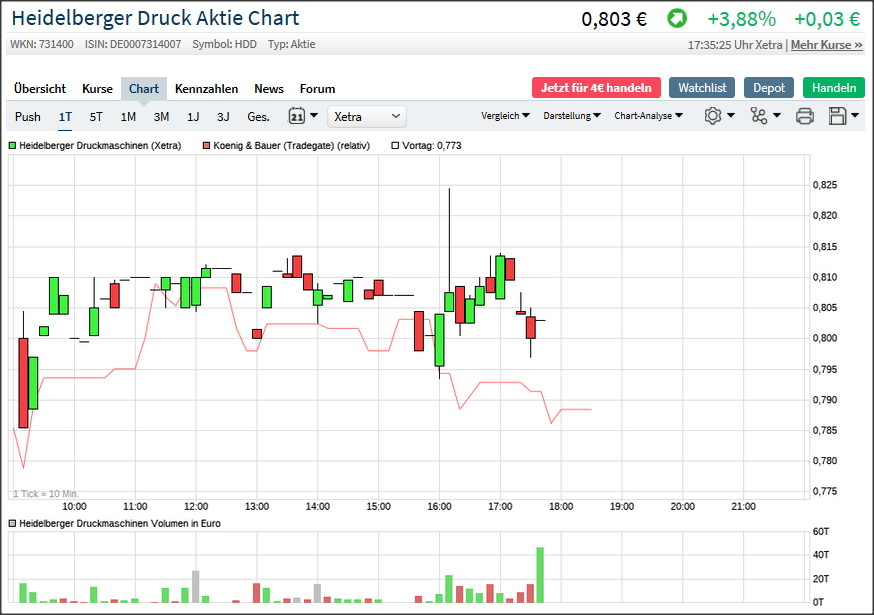Open chart settings gear menu
Screen dimensions: 874x615
(x=718, y=116)
